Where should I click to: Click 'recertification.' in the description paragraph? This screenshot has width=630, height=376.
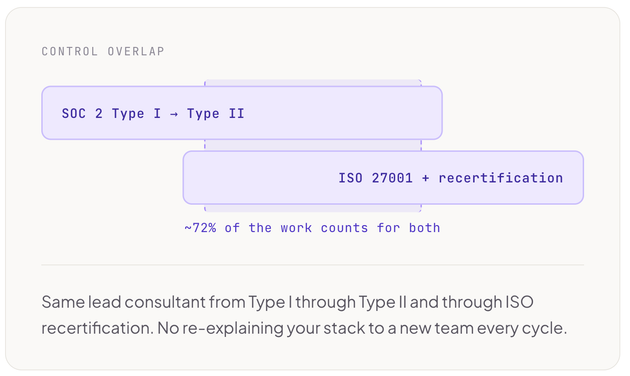coord(98,328)
